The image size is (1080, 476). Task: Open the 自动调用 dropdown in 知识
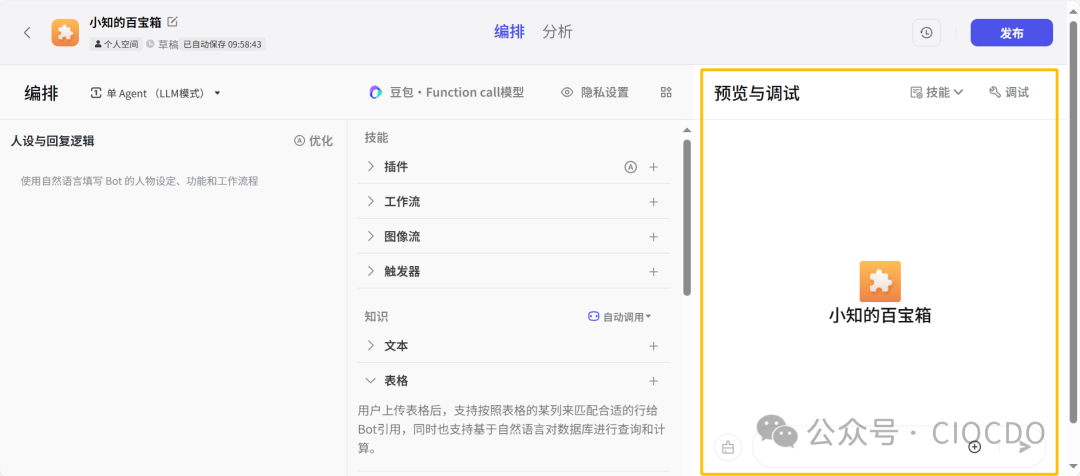point(620,316)
